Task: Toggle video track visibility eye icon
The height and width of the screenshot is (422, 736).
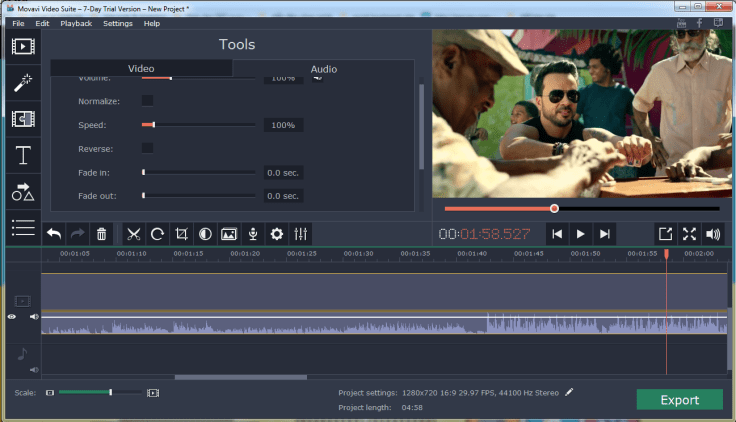Action: 12,317
